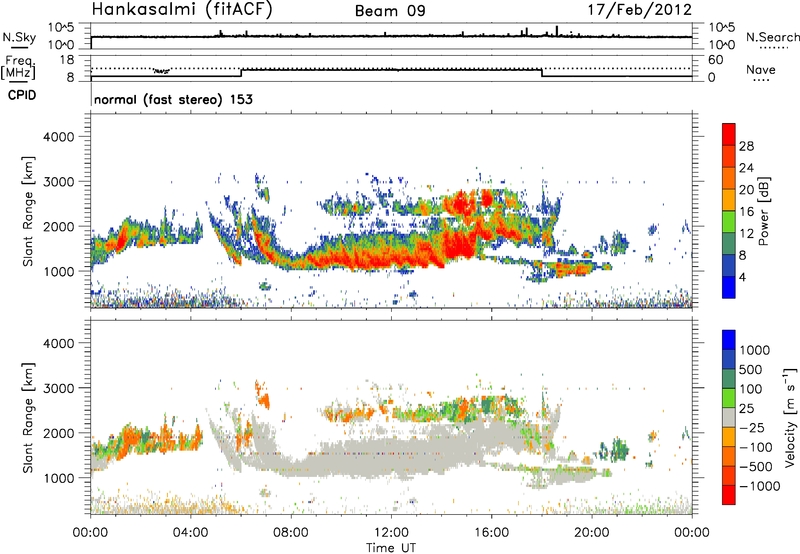Select the bright blue top segment of velocity colorbar

pos(729,340)
